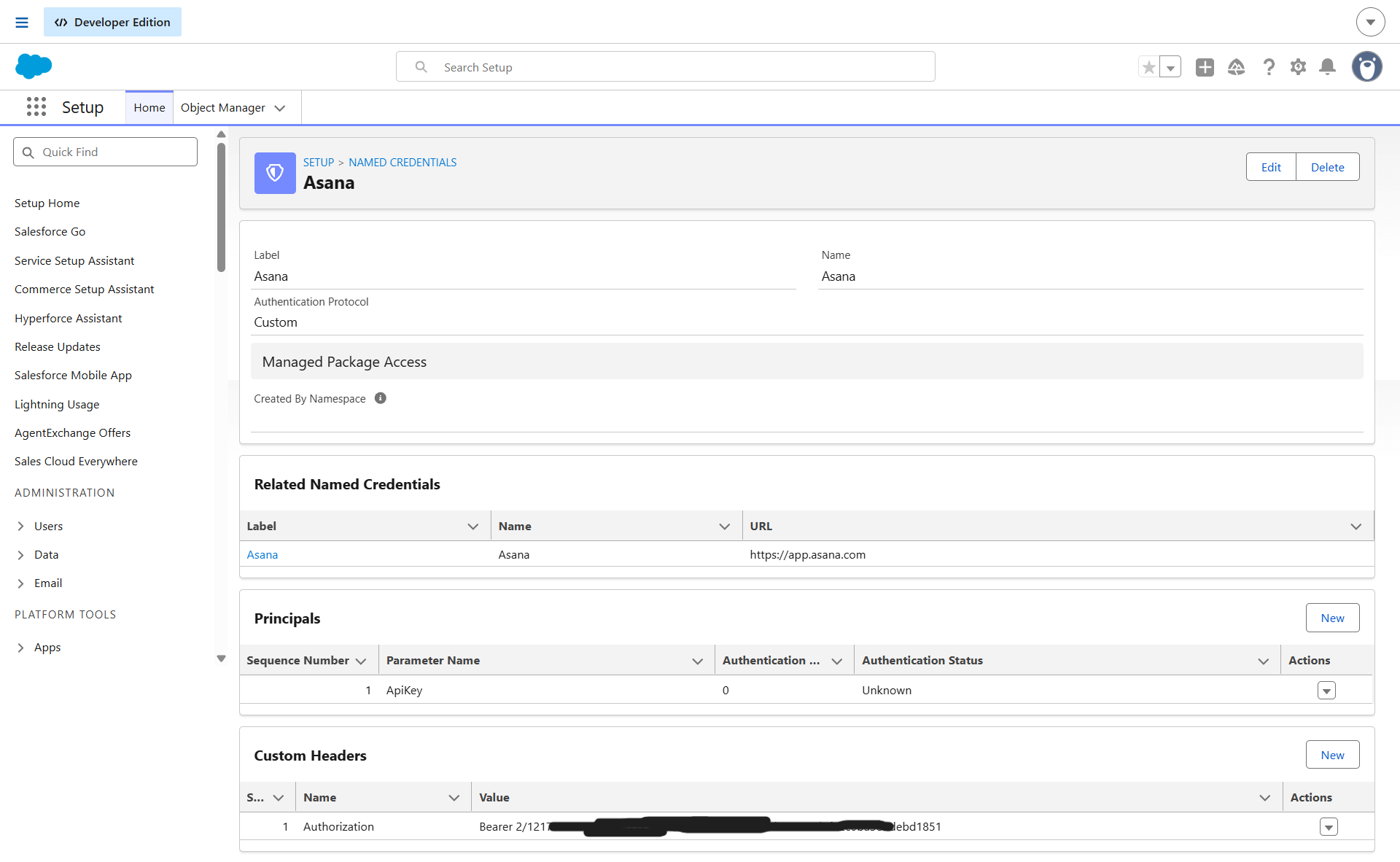
Task: Open Setup Home in sidebar
Action: pyautogui.click(x=47, y=203)
